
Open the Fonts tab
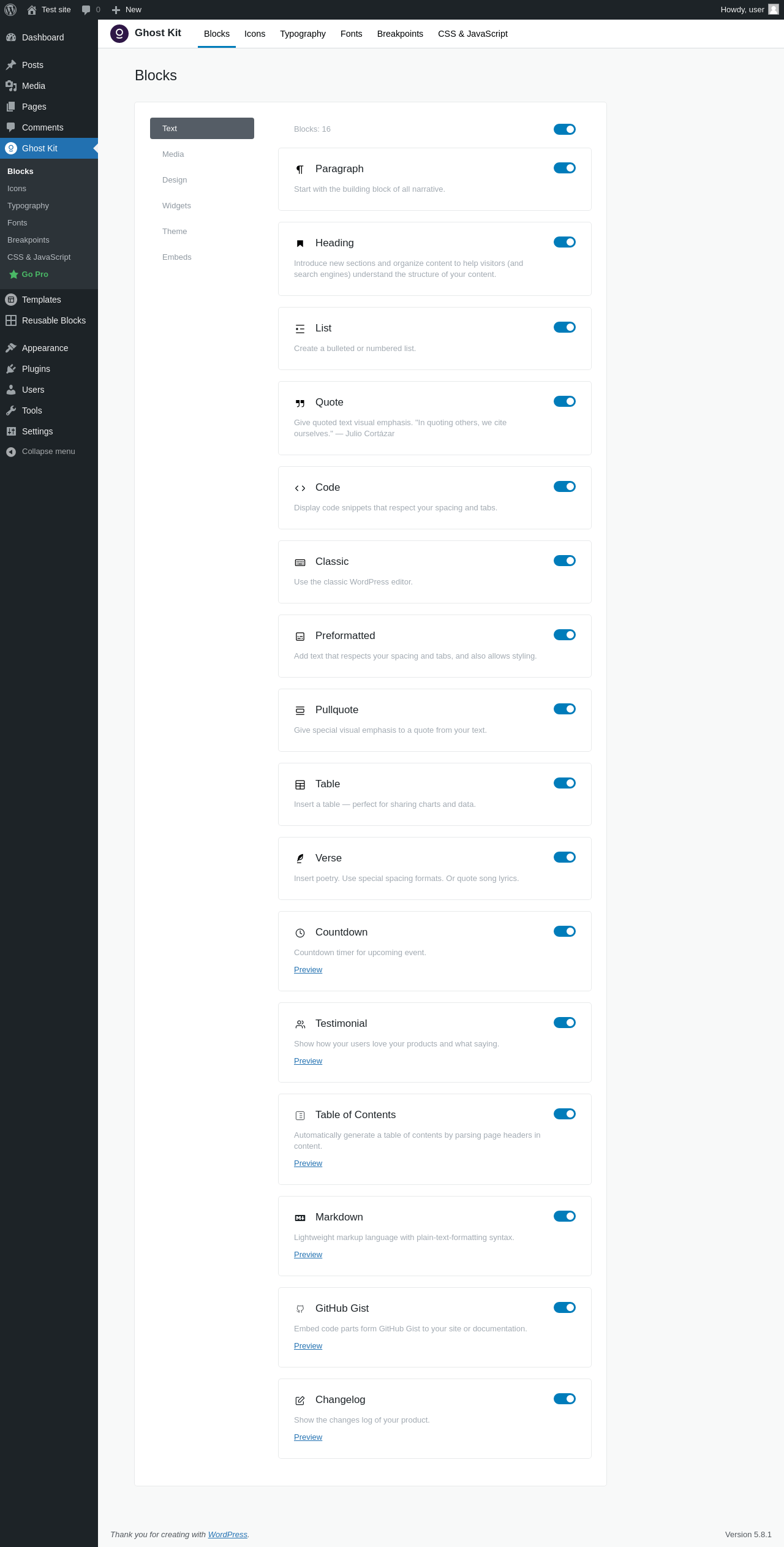click(x=352, y=34)
